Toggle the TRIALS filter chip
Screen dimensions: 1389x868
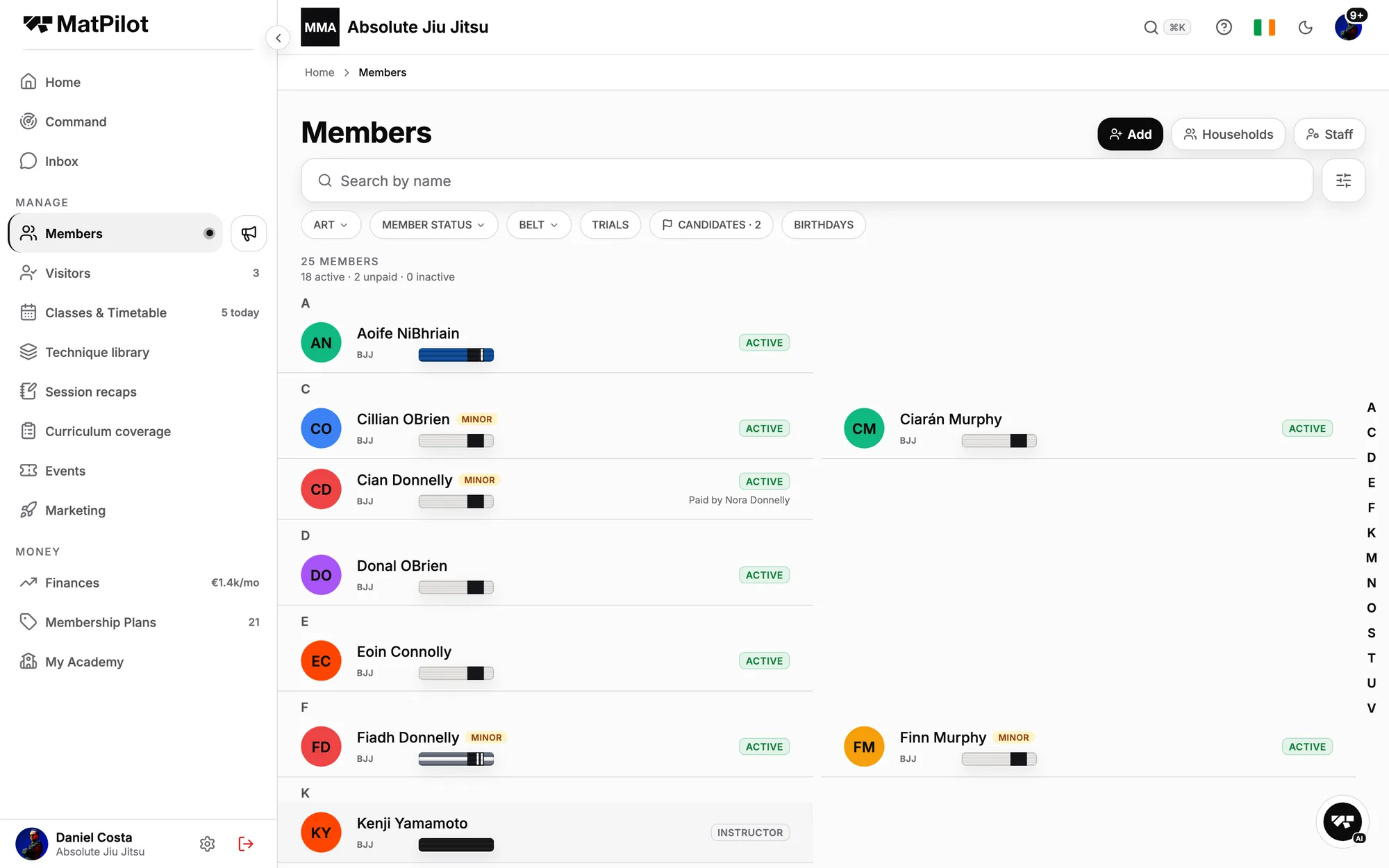pyautogui.click(x=610, y=225)
